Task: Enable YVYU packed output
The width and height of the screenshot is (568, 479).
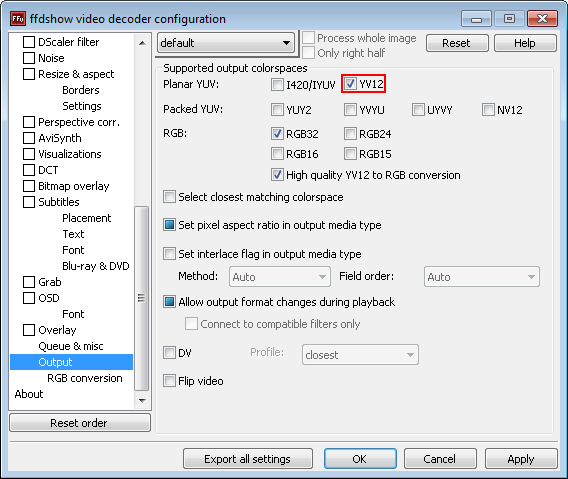Action: point(350,109)
